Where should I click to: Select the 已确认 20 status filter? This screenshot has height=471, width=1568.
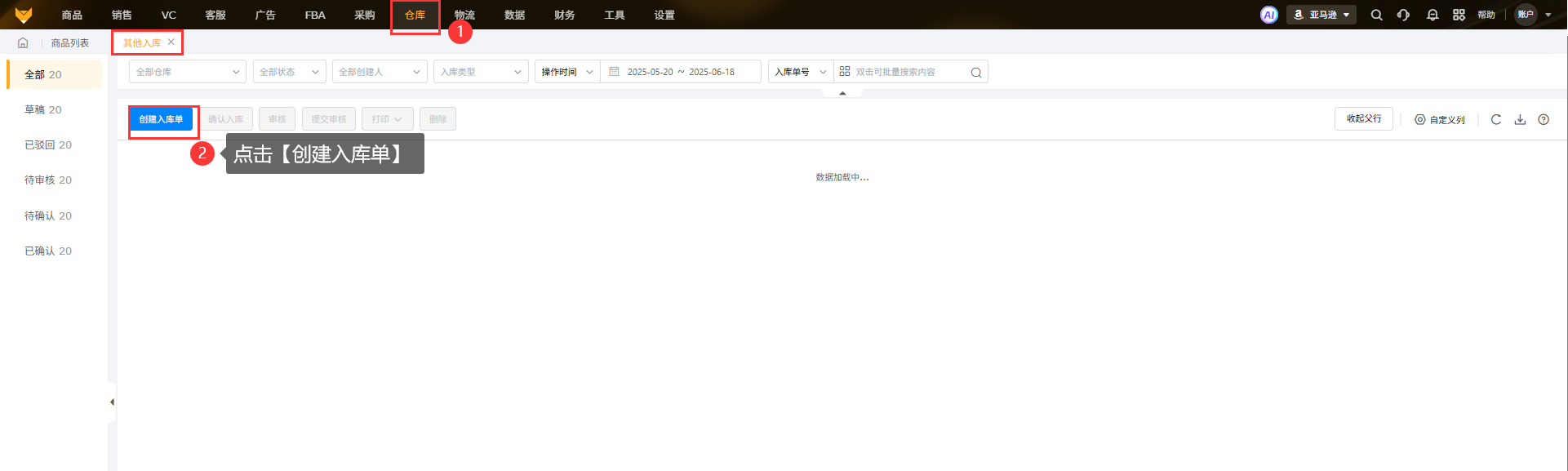pyautogui.click(x=55, y=251)
